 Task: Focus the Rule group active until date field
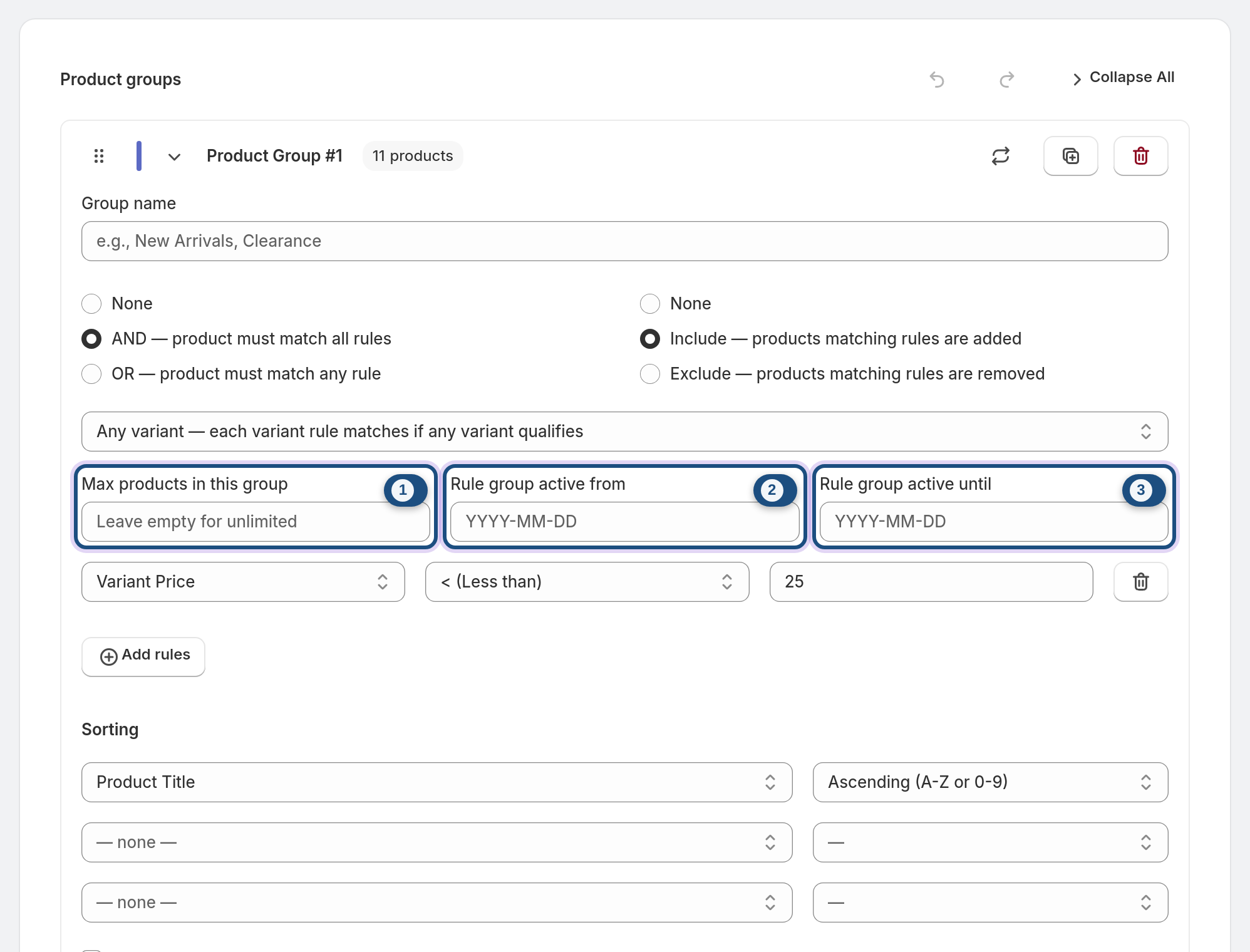[x=994, y=522]
